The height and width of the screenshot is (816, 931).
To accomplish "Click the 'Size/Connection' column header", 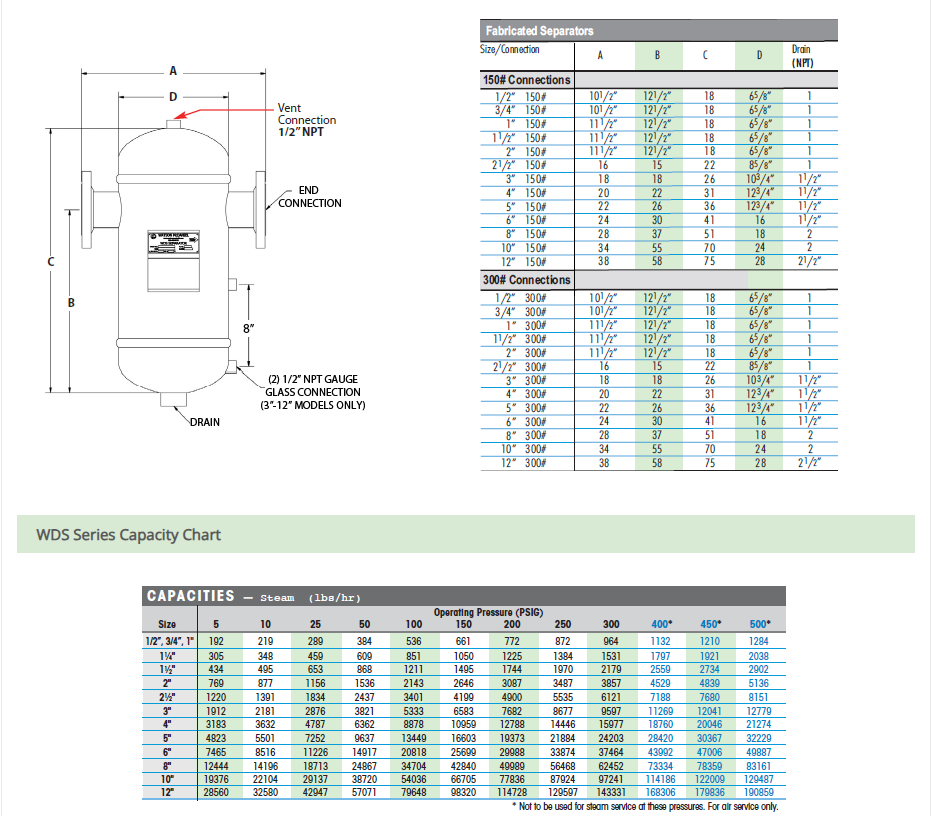I will [510, 50].
